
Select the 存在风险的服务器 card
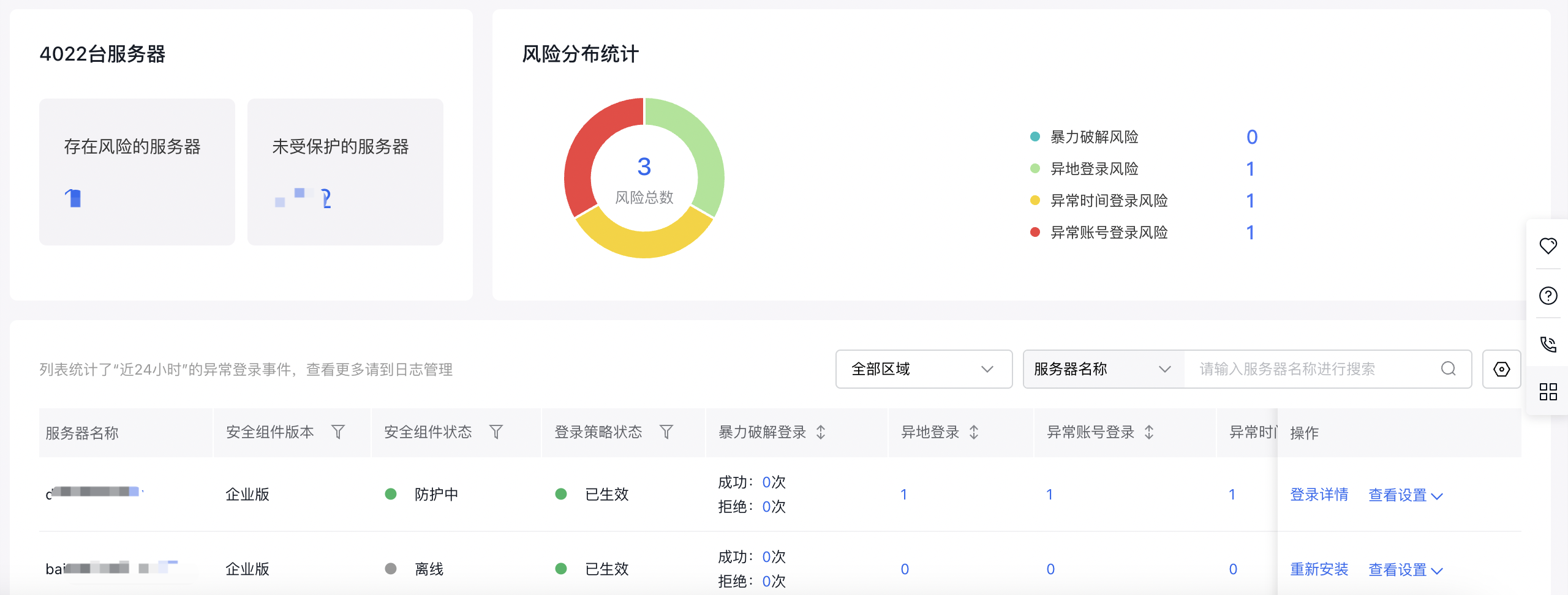[x=137, y=172]
